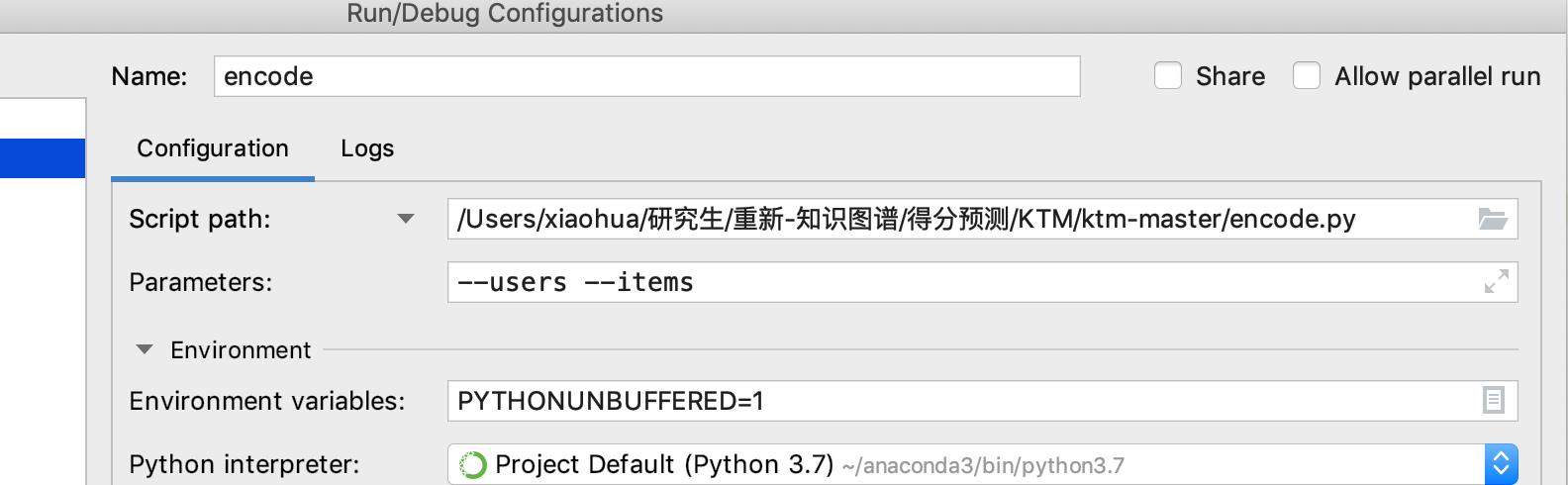
Task: Open Script path type dropdown arrow
Action: pyautogui.click(x=405, y=219)
